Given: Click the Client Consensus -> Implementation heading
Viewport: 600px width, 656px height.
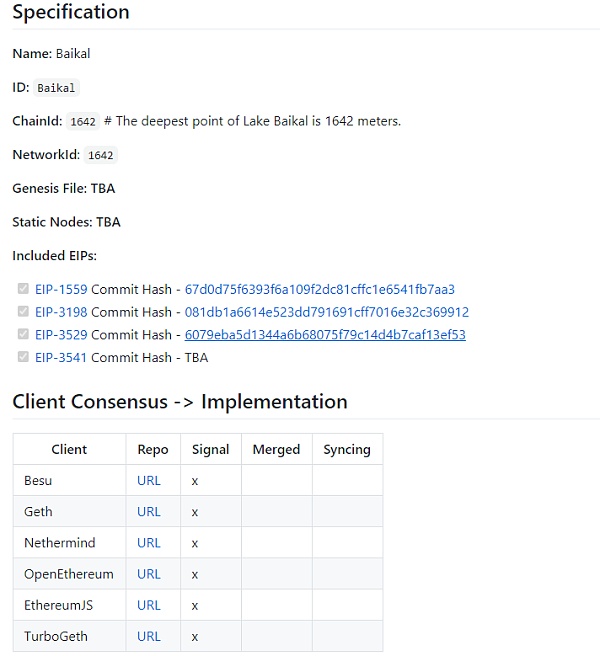Looking at the screenshot, I should 180,402.
